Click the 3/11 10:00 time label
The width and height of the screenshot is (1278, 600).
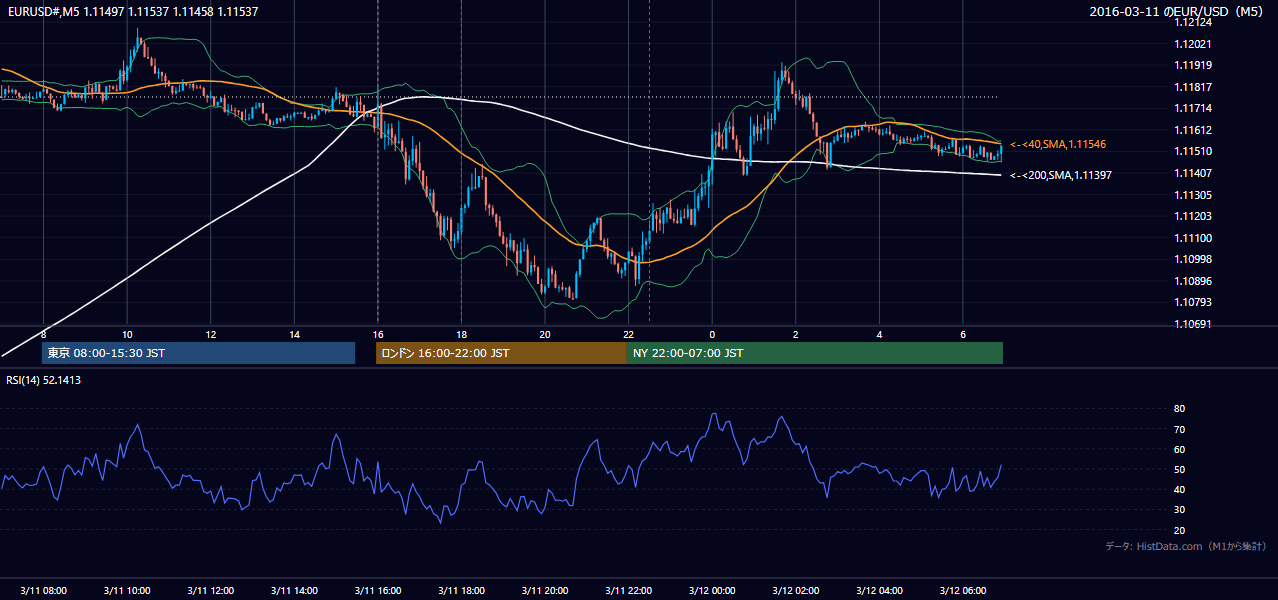click(127, 590)
